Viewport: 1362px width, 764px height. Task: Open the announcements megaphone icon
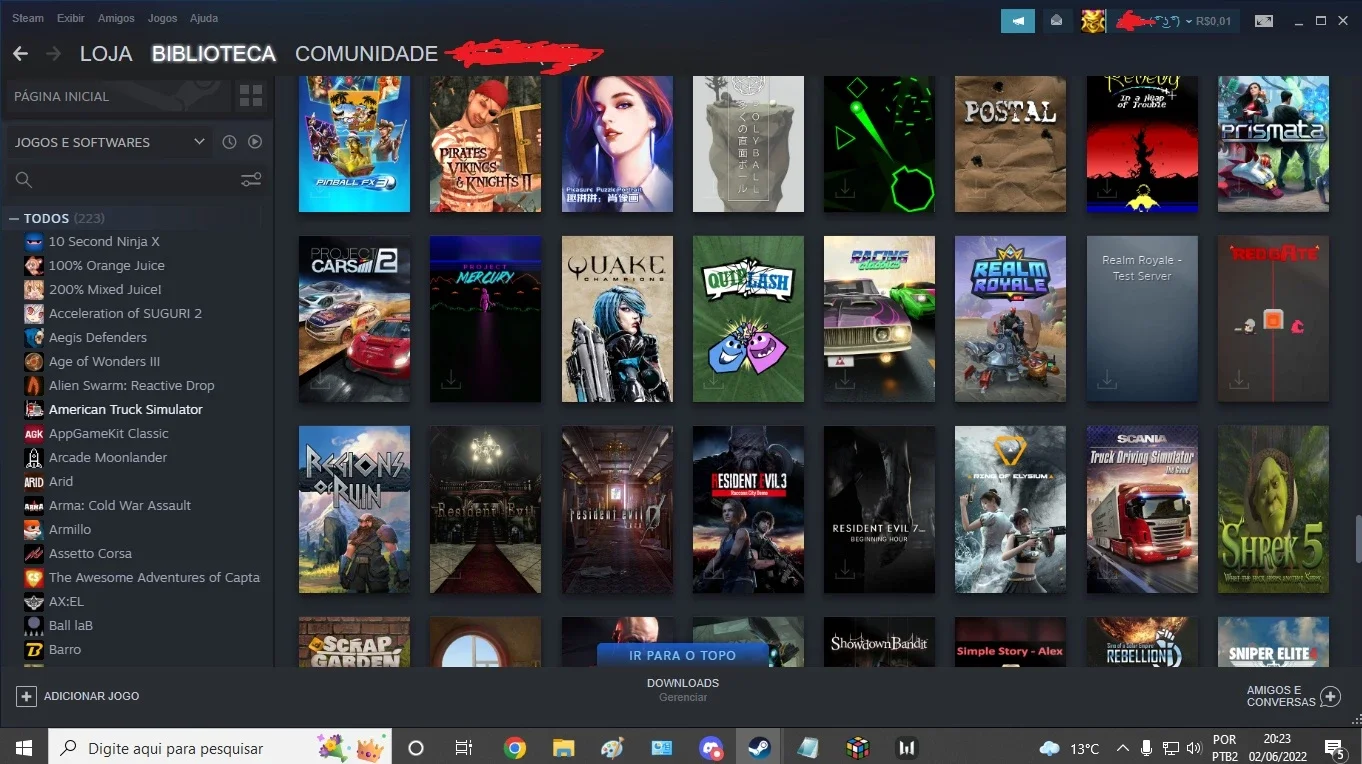(1018, 20)
